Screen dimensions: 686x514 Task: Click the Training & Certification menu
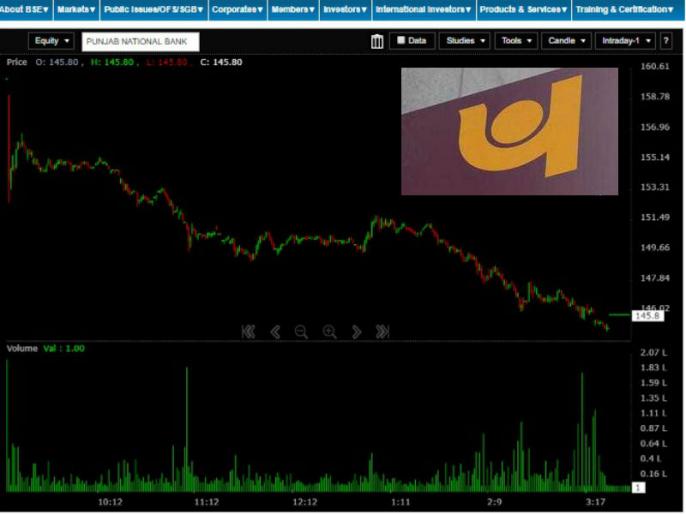click(x=626, y=9)
